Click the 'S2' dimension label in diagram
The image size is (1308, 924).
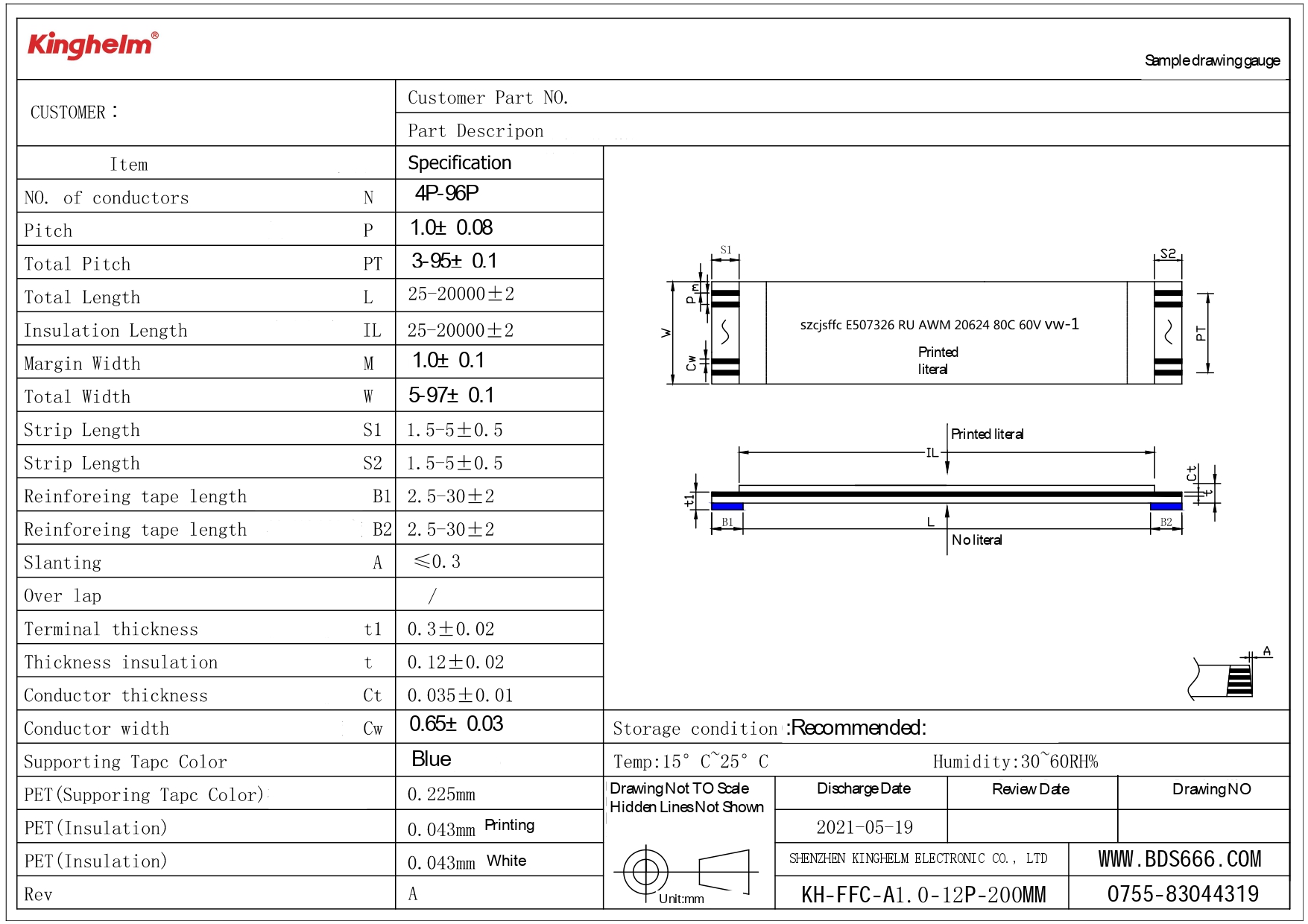click(x=1168, y=253)
